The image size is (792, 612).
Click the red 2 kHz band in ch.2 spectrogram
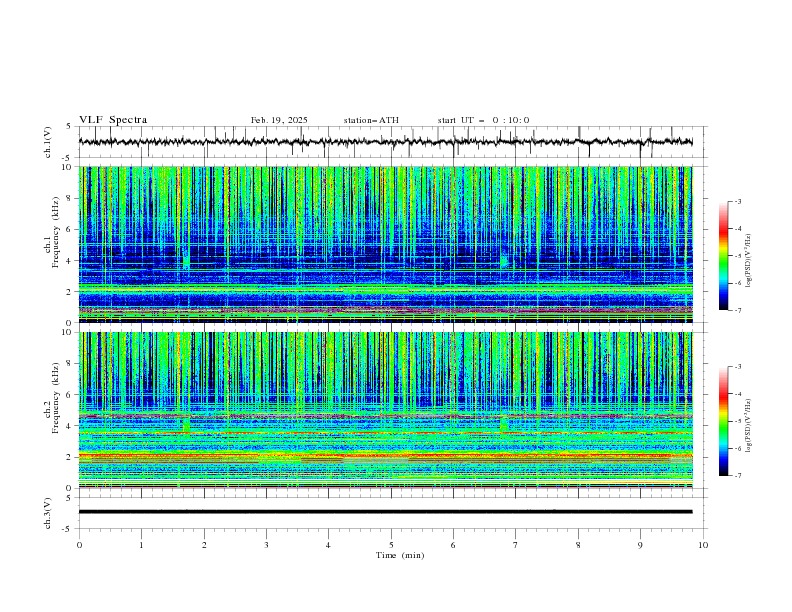pyautogui.click(x=385, y=456)
